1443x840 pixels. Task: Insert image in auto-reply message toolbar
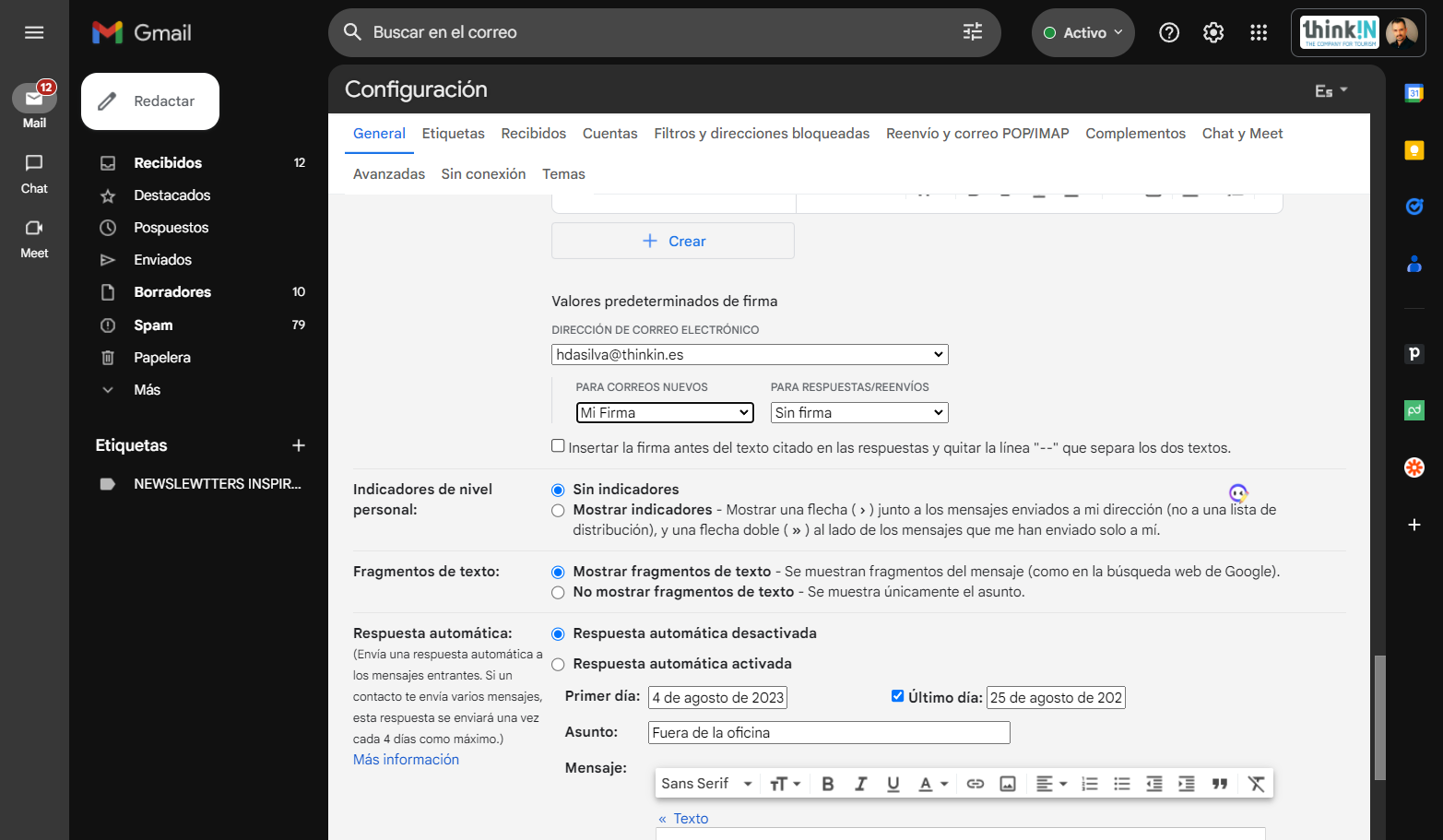click(1008, 784)
